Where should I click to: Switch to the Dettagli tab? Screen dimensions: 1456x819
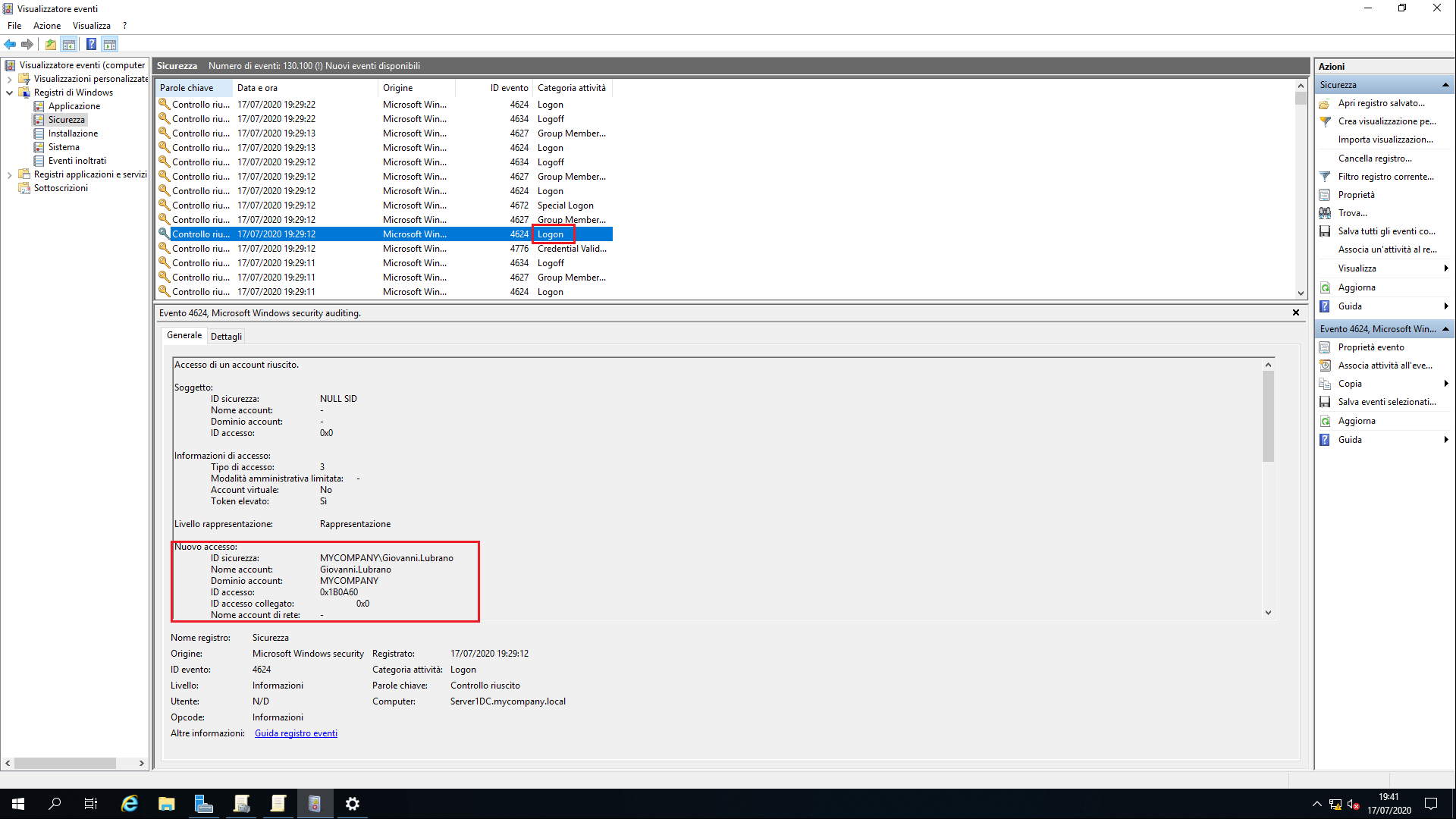pos(225,336)
